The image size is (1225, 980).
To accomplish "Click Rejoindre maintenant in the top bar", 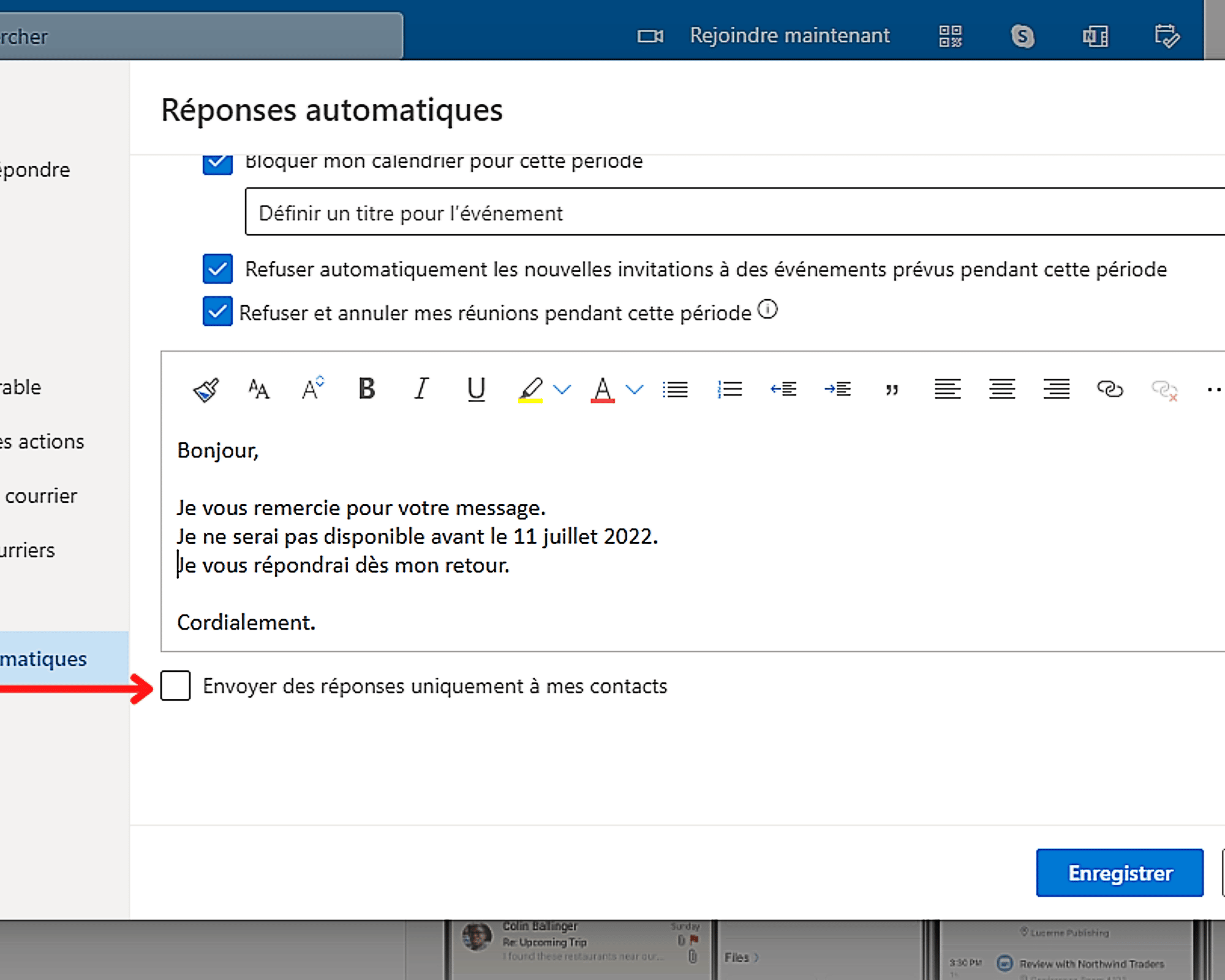I will click(790, 36).
